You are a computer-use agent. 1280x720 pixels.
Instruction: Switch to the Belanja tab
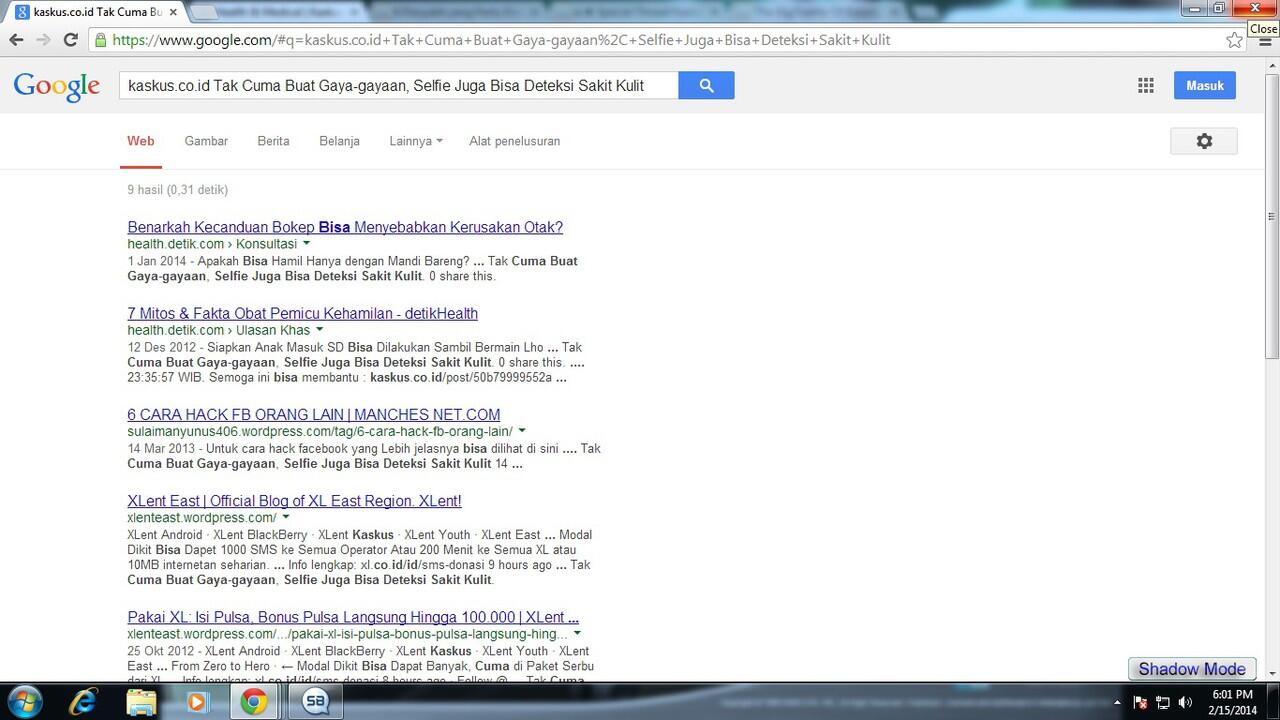(339, 141)
